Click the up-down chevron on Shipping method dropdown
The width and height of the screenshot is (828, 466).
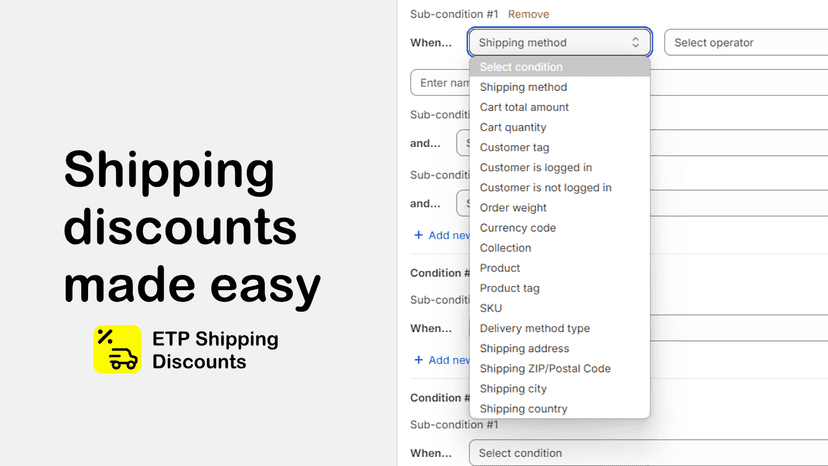[635, 42]
